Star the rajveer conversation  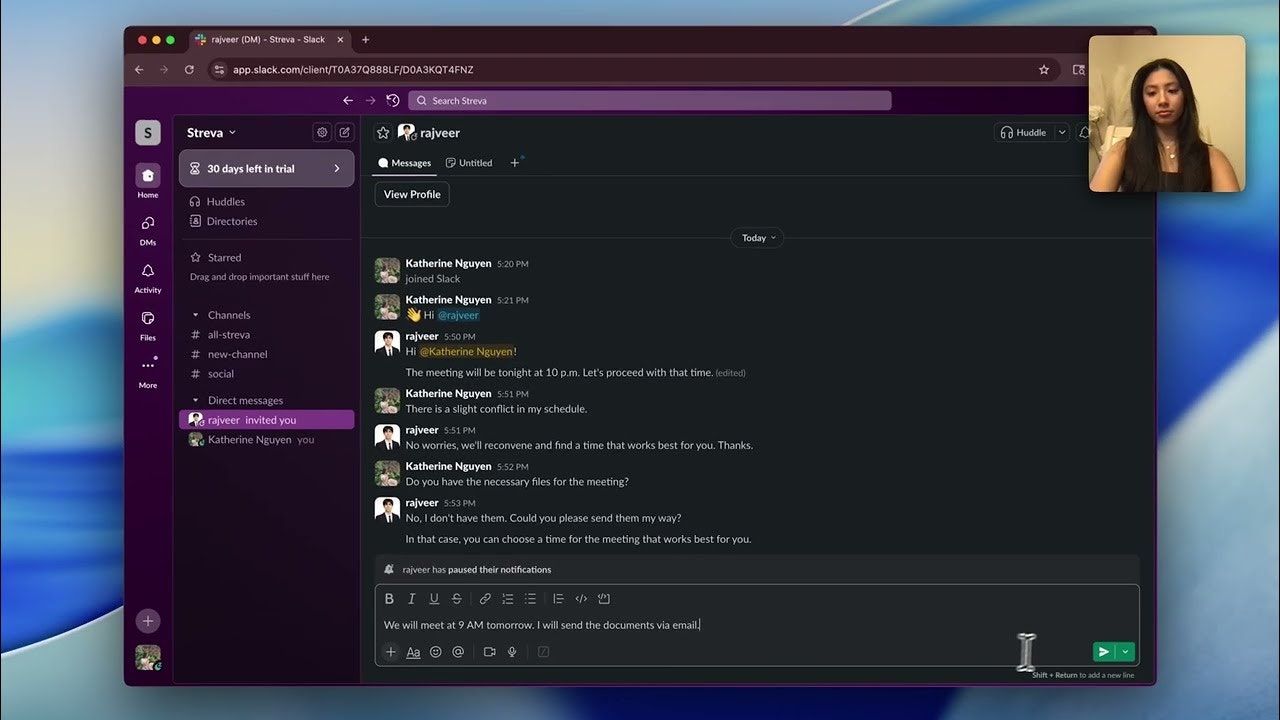(383, 133)
